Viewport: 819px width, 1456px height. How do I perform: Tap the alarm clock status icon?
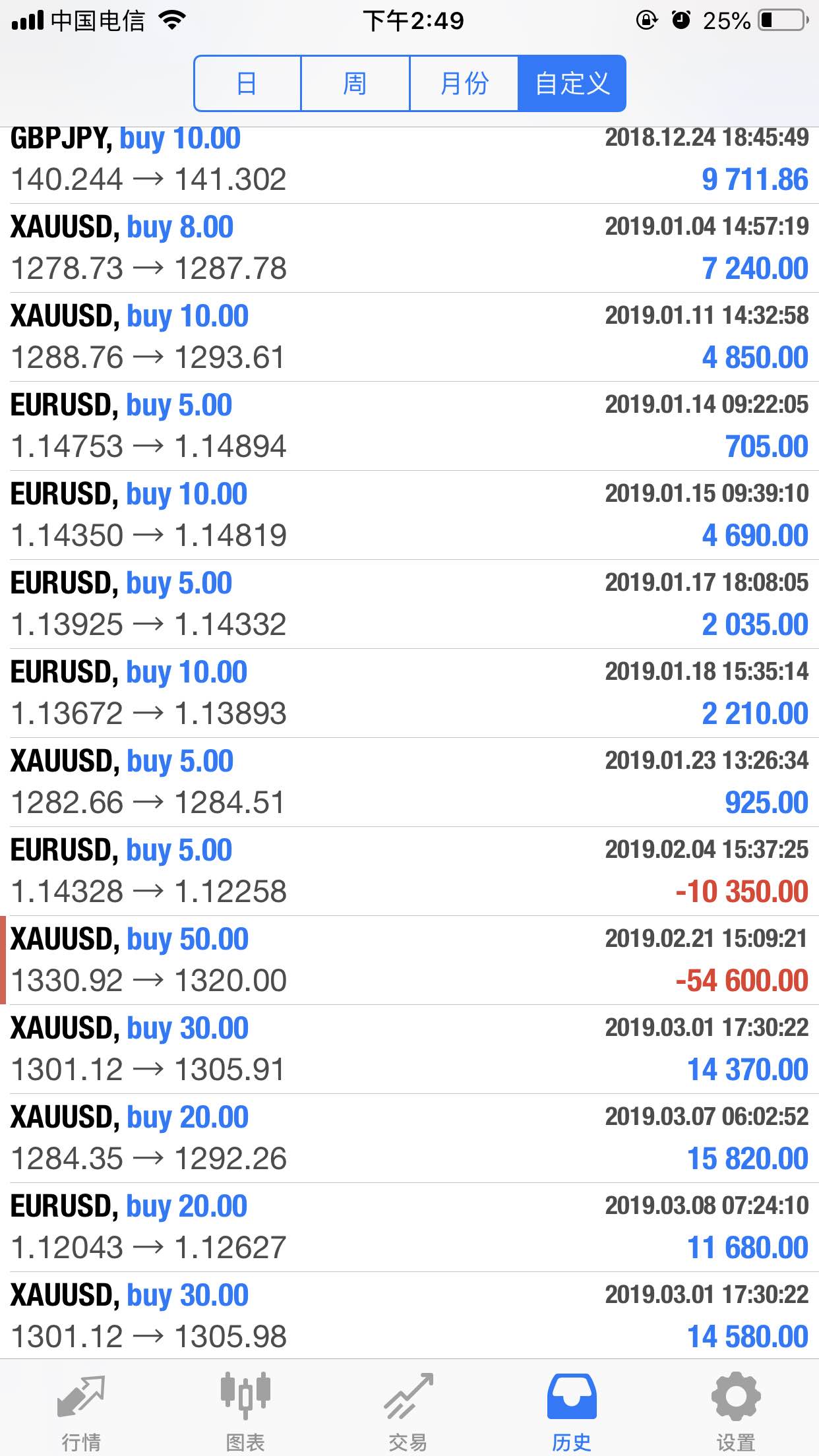(x=681, y=20)
